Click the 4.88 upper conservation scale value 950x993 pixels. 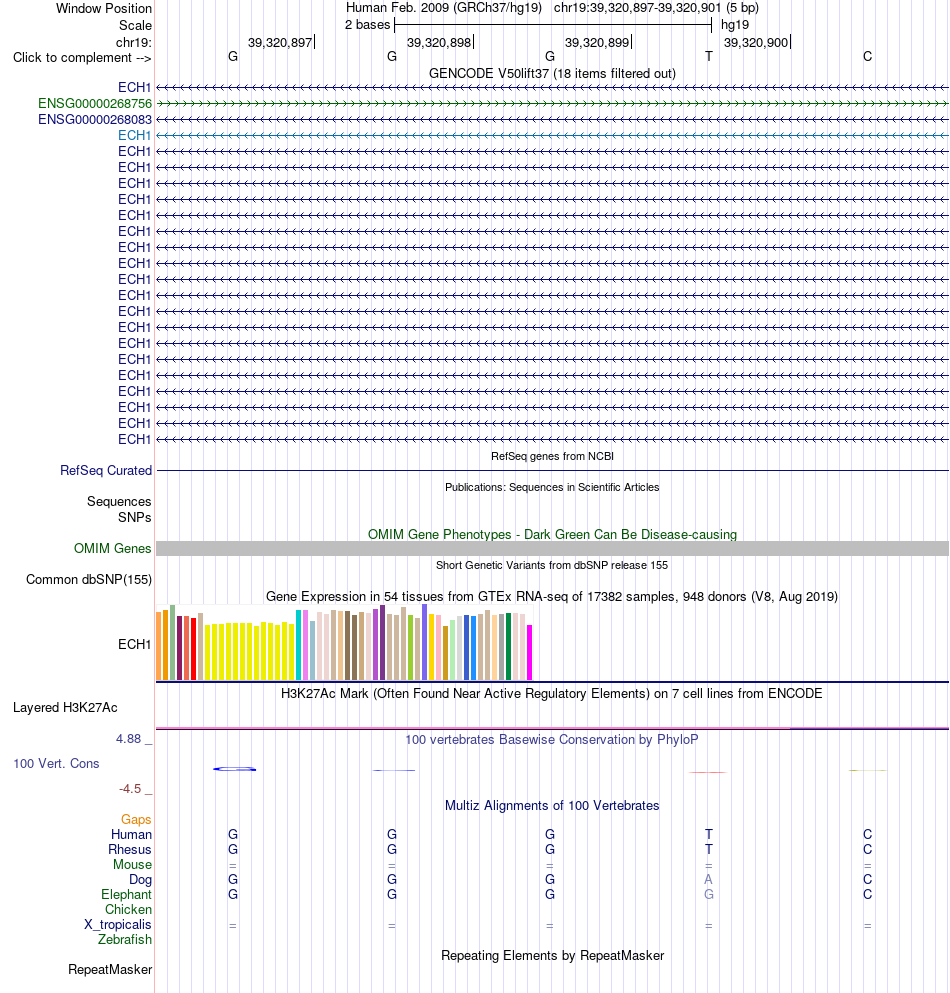pyautogui.click(x=129, y=739)
